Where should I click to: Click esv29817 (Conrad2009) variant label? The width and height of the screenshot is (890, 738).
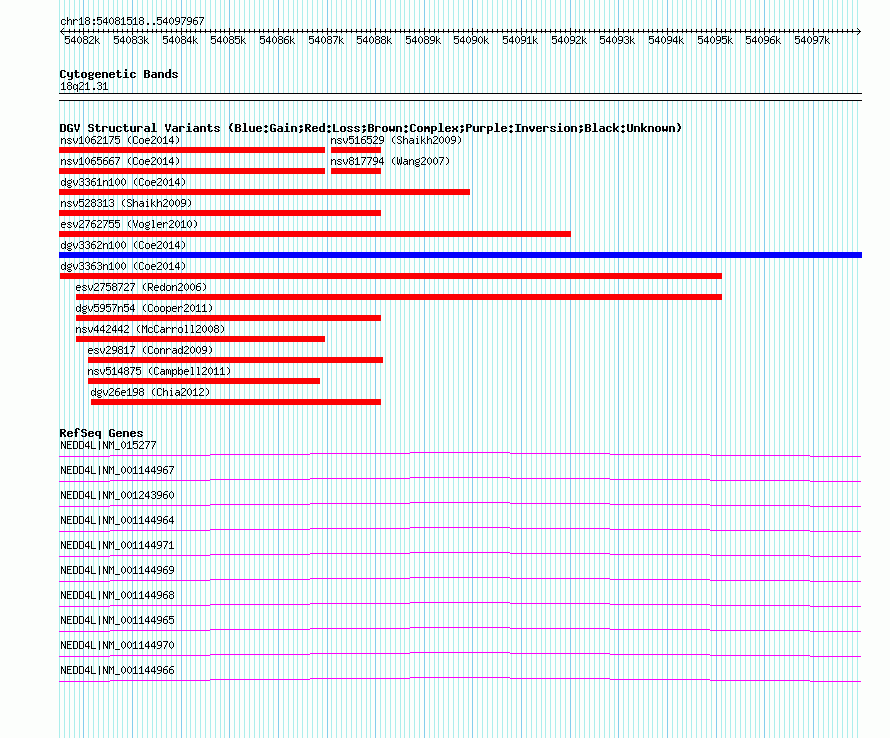[150, 350]
